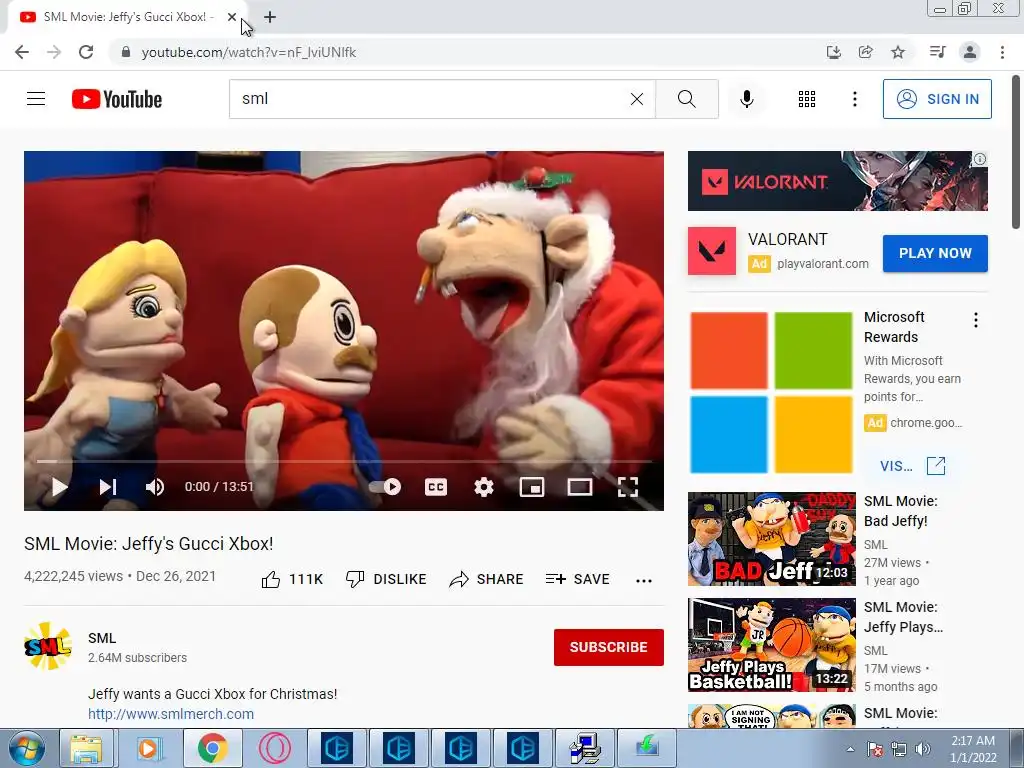Screen dimensions: 1024x768
Task: Open SML Movie: Bad Jeffy! title
Action: [901, 511]
